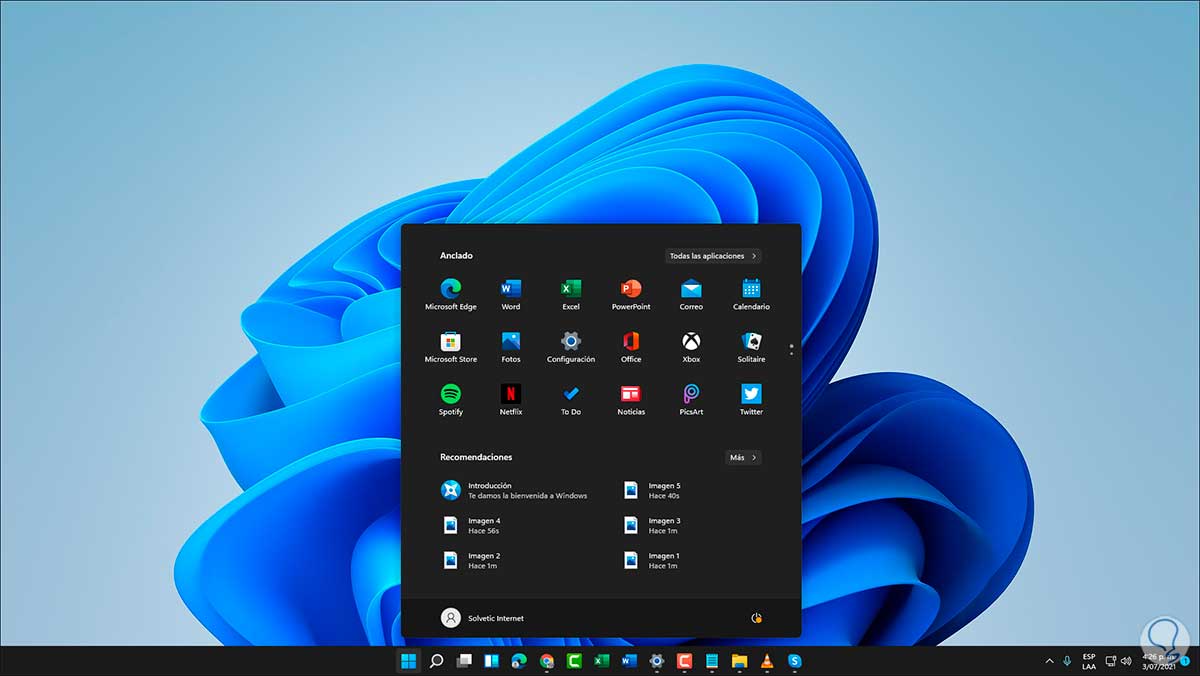Image resolution: width=1200 pixels, height=676 pixels.
Task: Open the Excel icon on the taskbar
Action: pyautogui.click(x=602, y=661)
